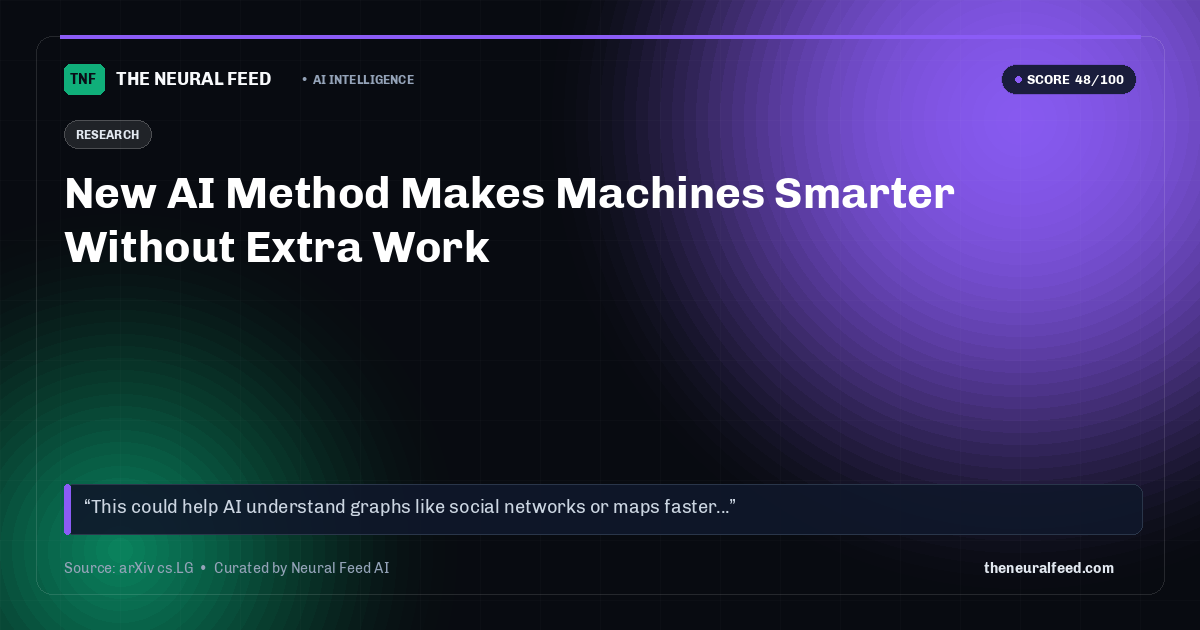Click Curated by Neural Feed AI text
Viewport: 1200px width, 630px height.
(301, 568)
